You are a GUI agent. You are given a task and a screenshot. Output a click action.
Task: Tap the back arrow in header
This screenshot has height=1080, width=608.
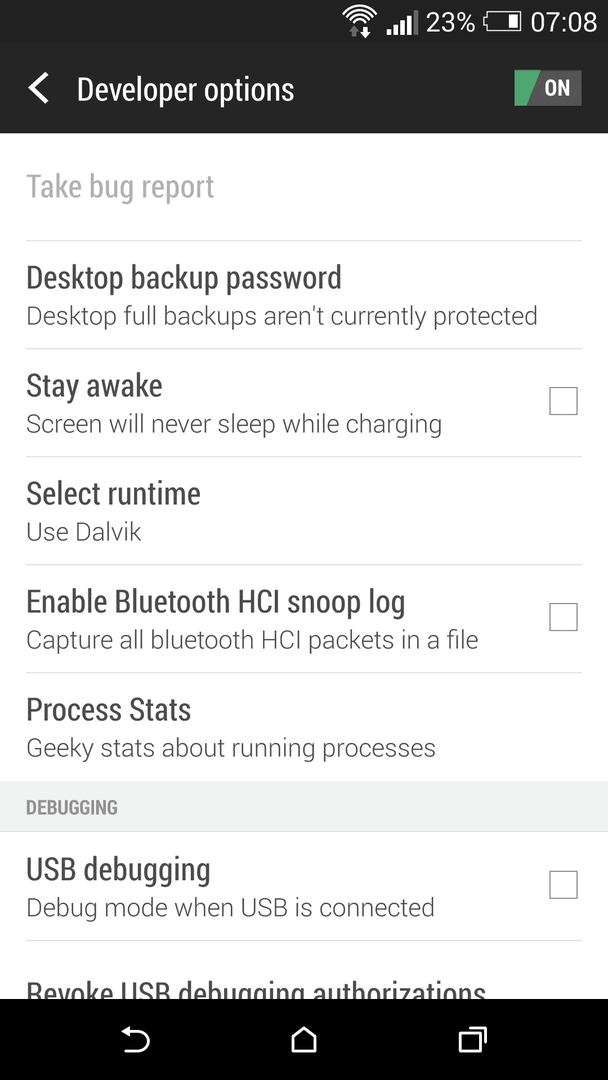point(39,89)
